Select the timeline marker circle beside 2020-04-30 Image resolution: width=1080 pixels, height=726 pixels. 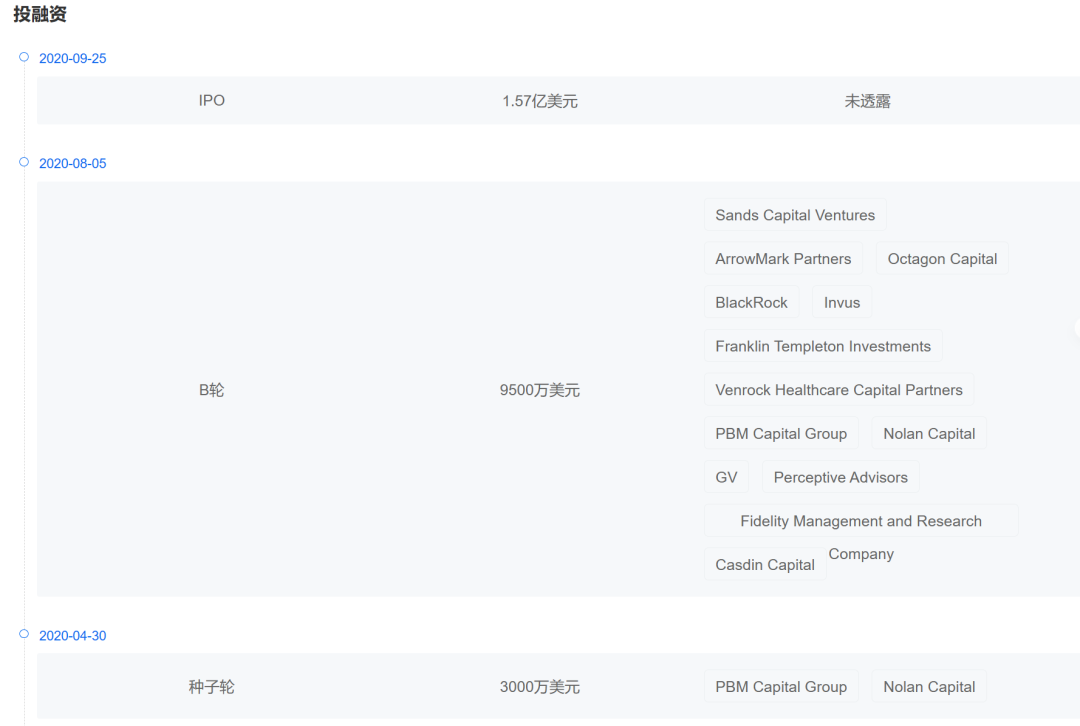24,634
